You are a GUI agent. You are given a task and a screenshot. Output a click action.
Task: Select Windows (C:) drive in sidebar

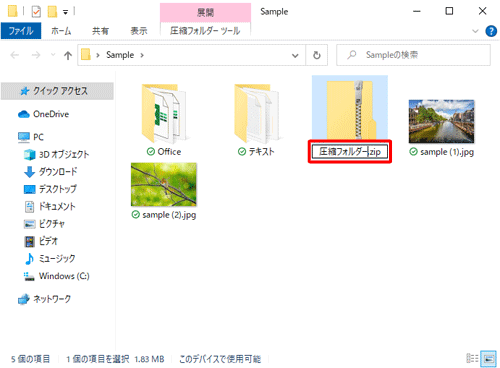click(64, 276)
